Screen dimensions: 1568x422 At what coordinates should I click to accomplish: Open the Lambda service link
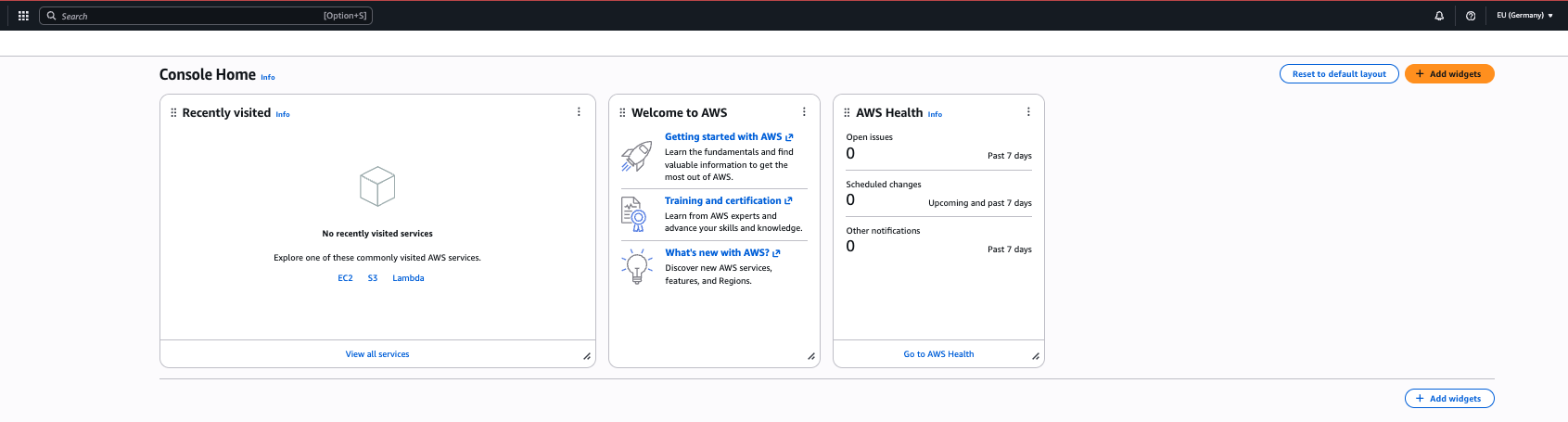pos(408,278)
